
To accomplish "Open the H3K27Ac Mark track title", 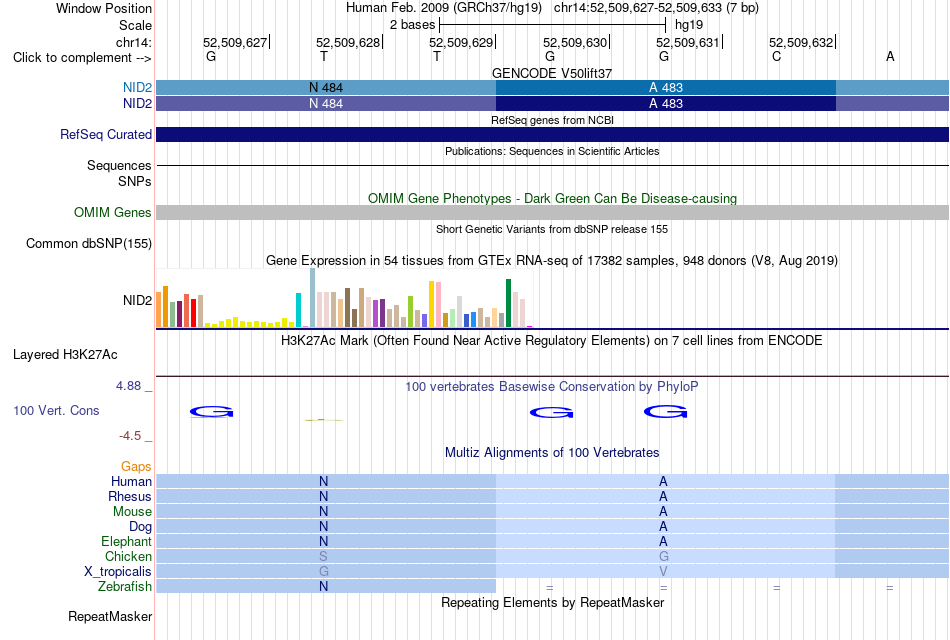I will pyautogui.click(x=552, y=341).
